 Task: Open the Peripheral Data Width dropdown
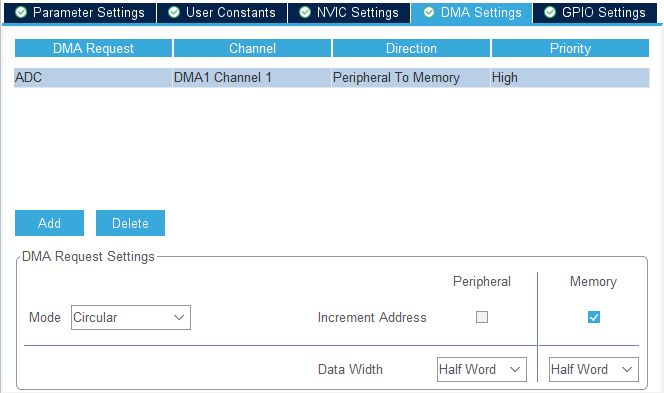[482, 369]
